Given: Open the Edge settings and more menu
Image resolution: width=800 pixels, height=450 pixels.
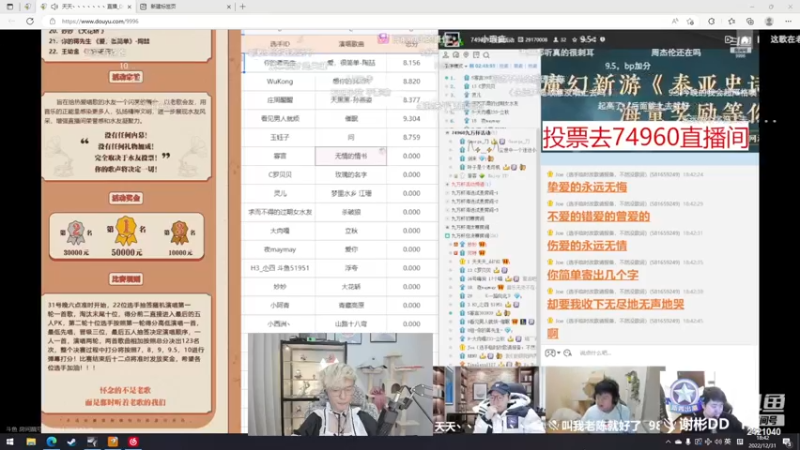Looking at the screenshot, I should coord(788,21).
